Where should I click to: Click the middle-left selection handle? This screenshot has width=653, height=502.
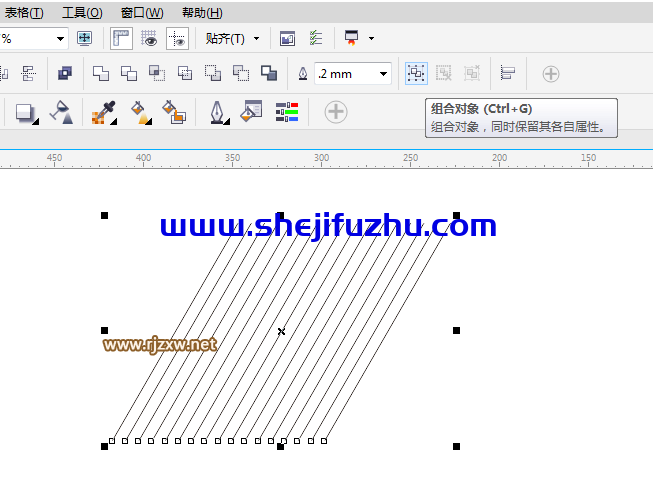[105, 330]
